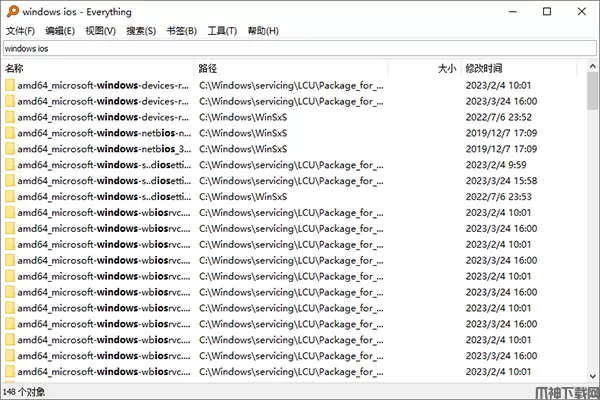Click the scrollbar up arrow

click(592, 66)
